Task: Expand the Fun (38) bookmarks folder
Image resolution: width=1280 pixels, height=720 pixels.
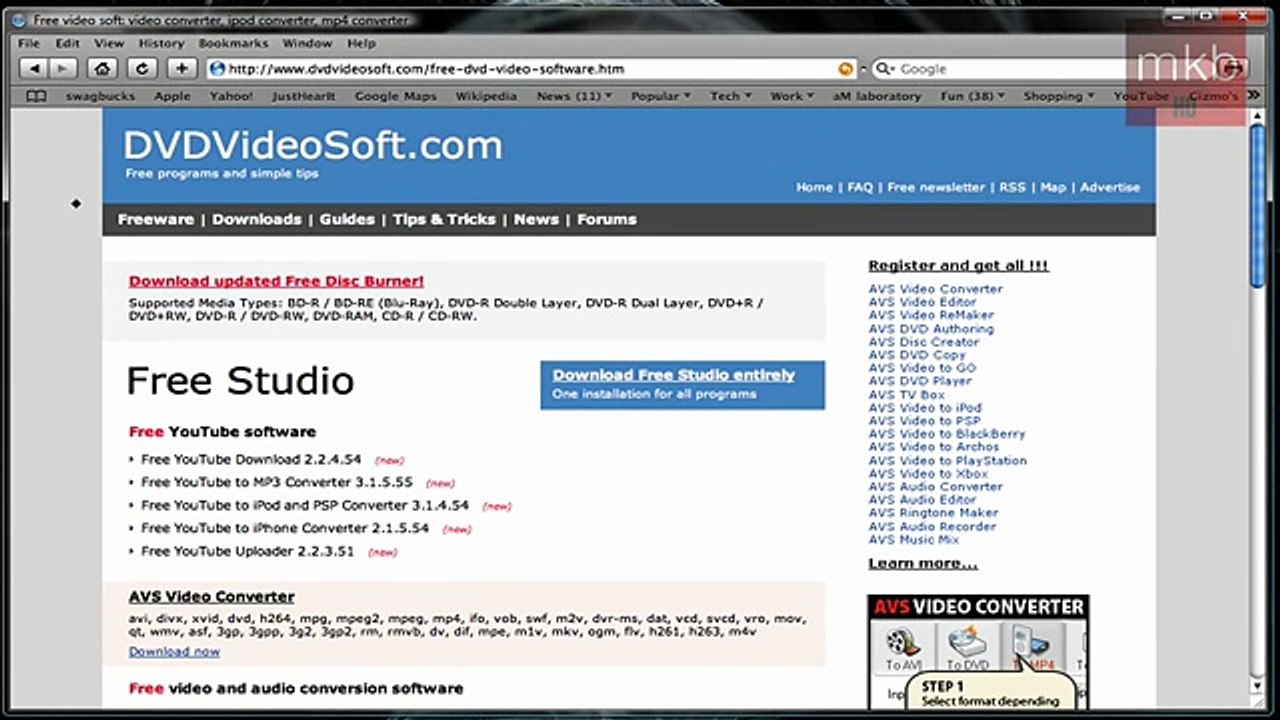Action: tap(972, 96)
